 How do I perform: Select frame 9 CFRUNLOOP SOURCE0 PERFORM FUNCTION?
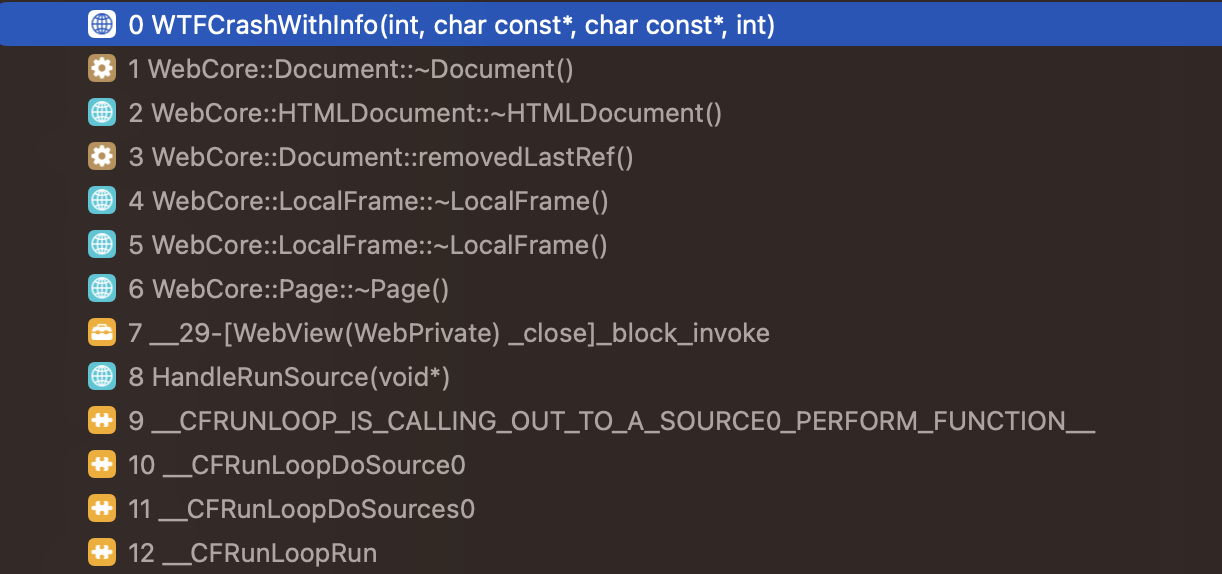point(612,421)
